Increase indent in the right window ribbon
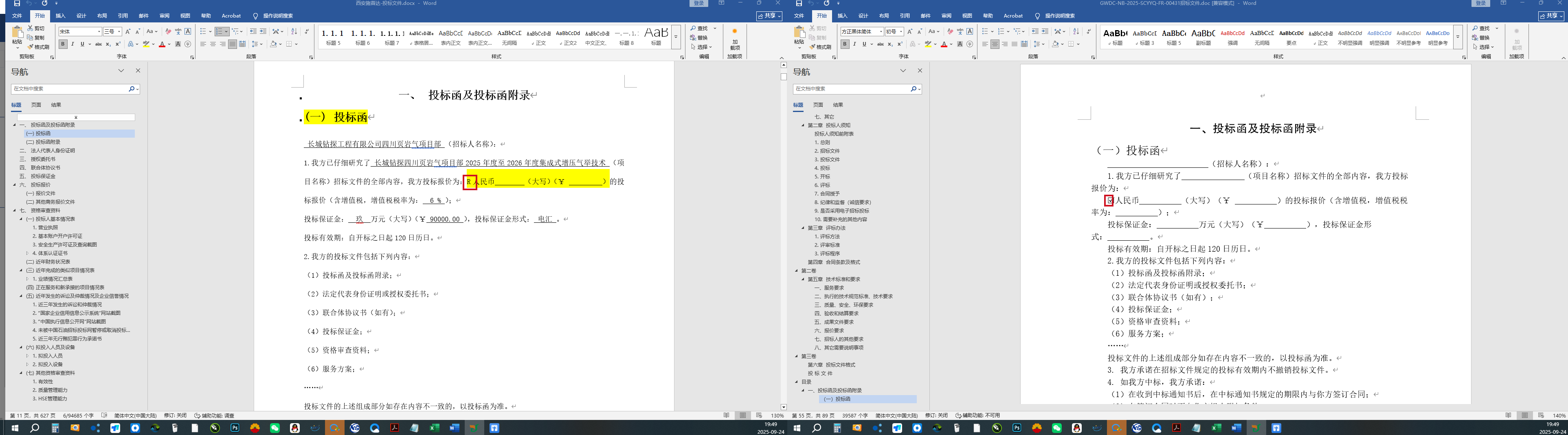1568x435 pixels. [1045, 32]
